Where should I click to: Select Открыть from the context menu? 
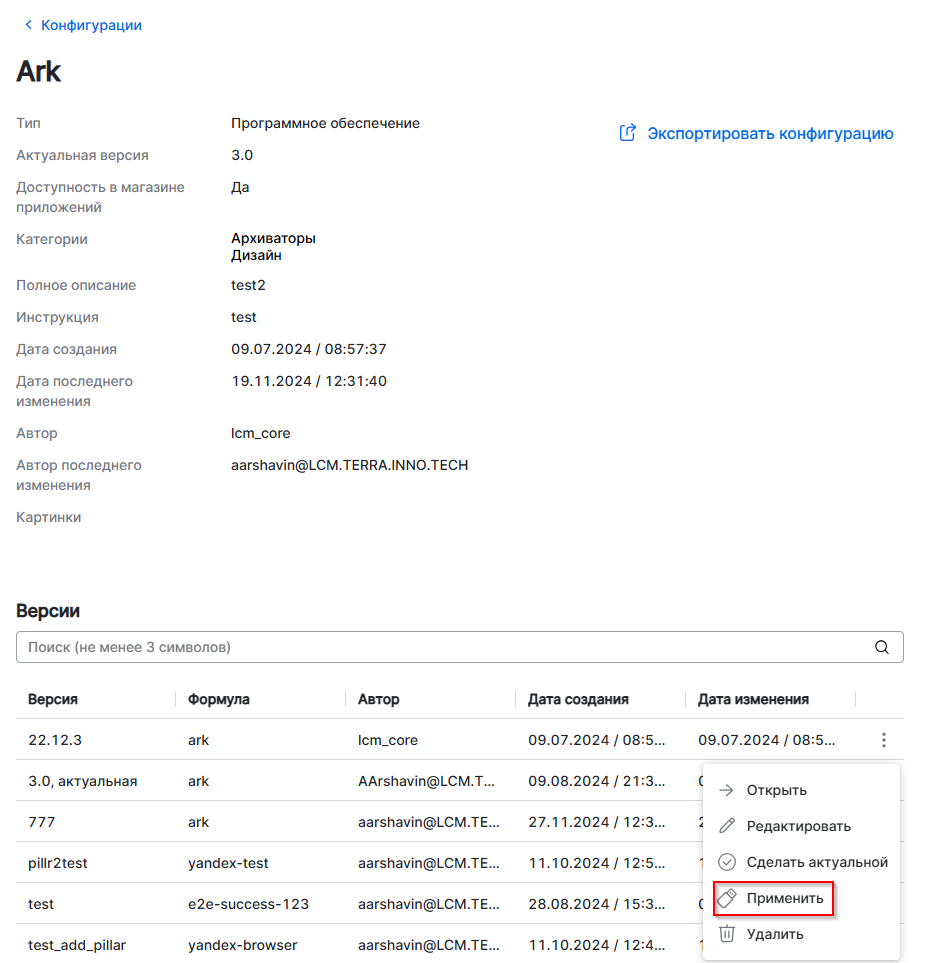[776, 790]
